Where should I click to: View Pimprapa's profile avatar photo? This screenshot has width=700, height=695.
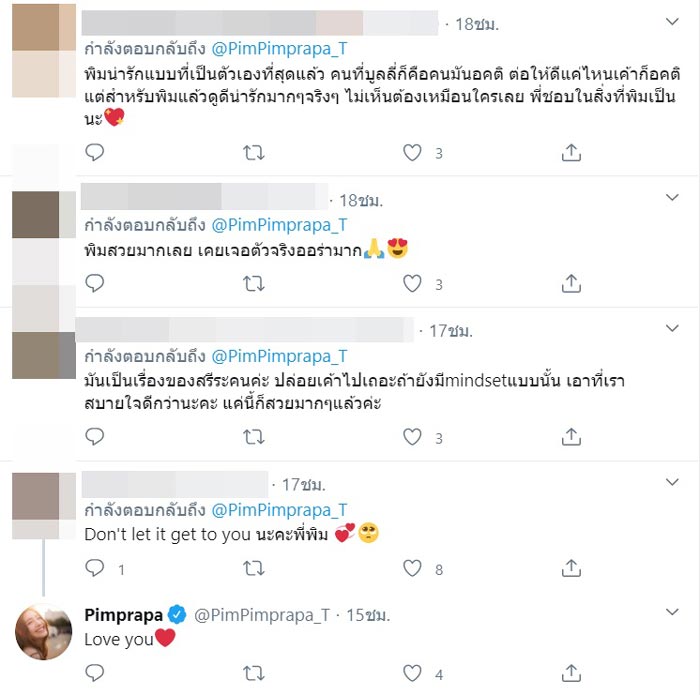43,632
